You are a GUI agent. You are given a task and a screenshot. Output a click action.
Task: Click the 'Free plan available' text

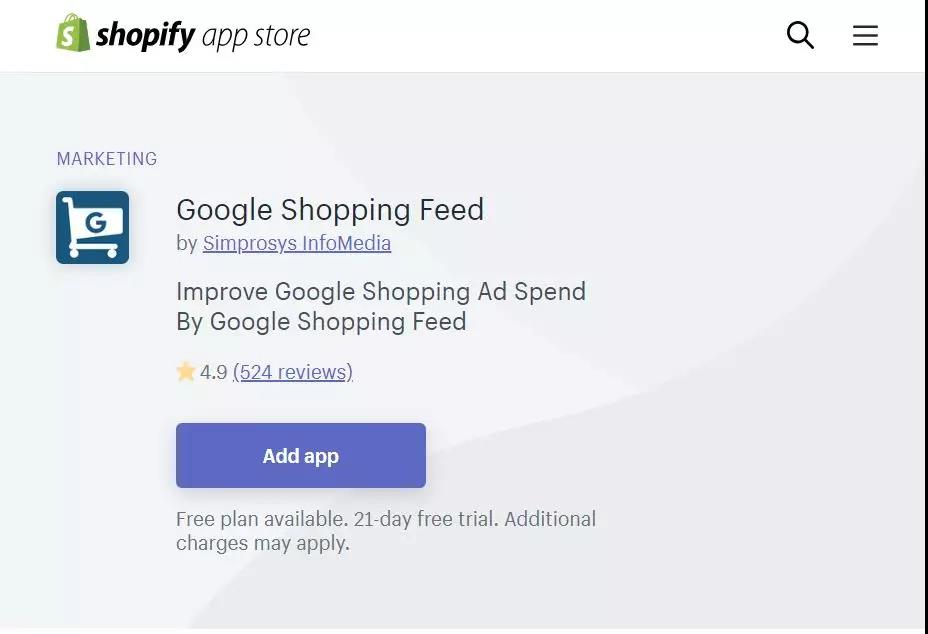tap(261, 519)
